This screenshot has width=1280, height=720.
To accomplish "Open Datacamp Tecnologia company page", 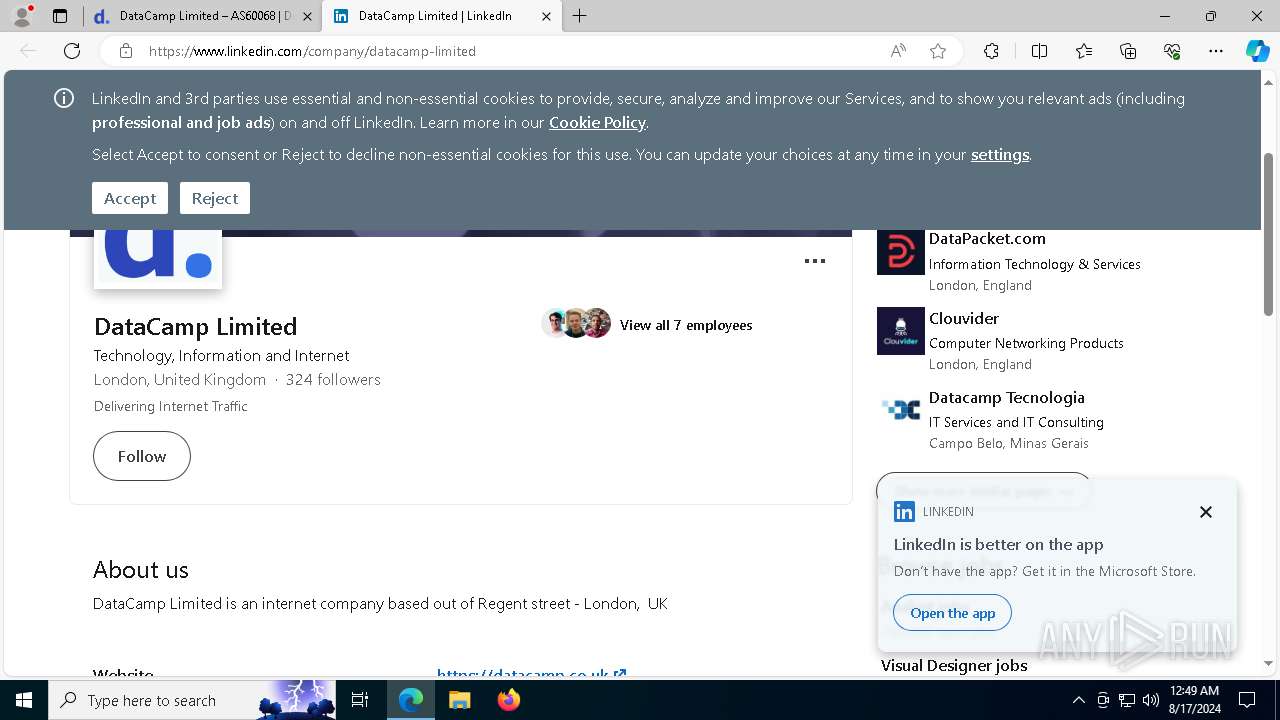I will pyautogui.click(x=1007, y=397).
